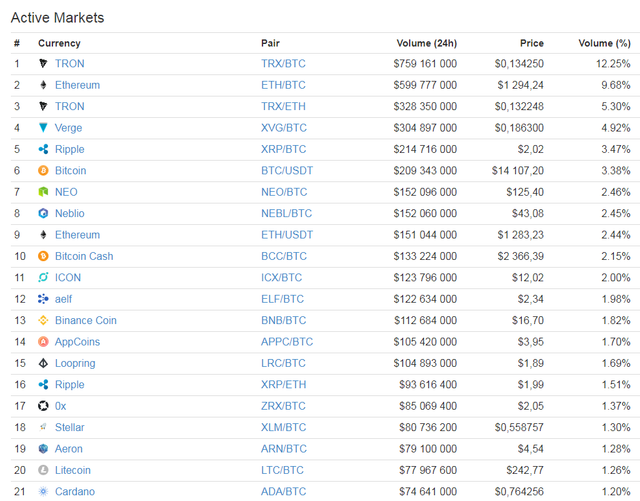The height and width of the screenshot is (501, 640).
Task: Click the Aeron cube icon
Action: click(43, 449)
